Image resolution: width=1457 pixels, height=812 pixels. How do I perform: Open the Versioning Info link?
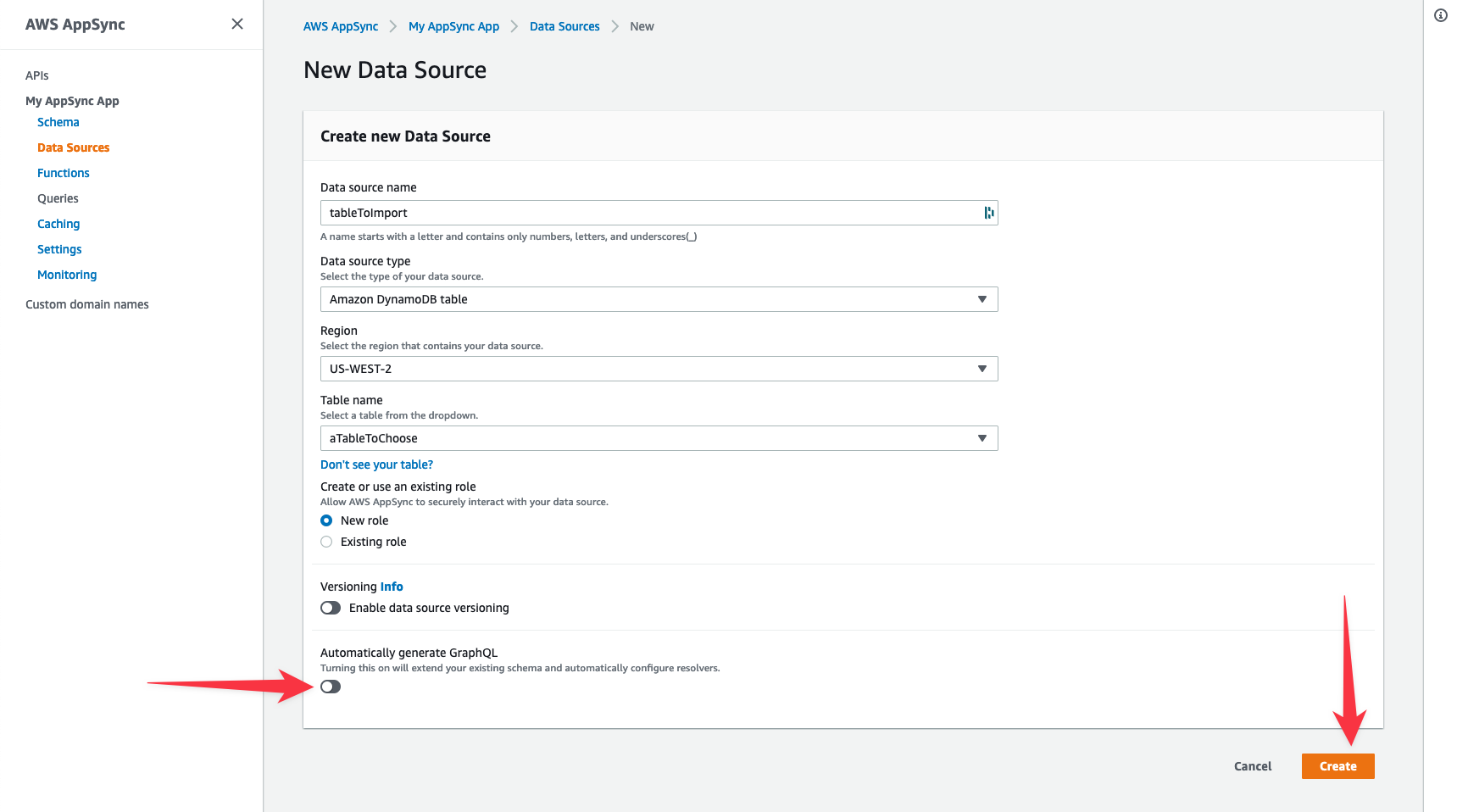click(392, 587)
